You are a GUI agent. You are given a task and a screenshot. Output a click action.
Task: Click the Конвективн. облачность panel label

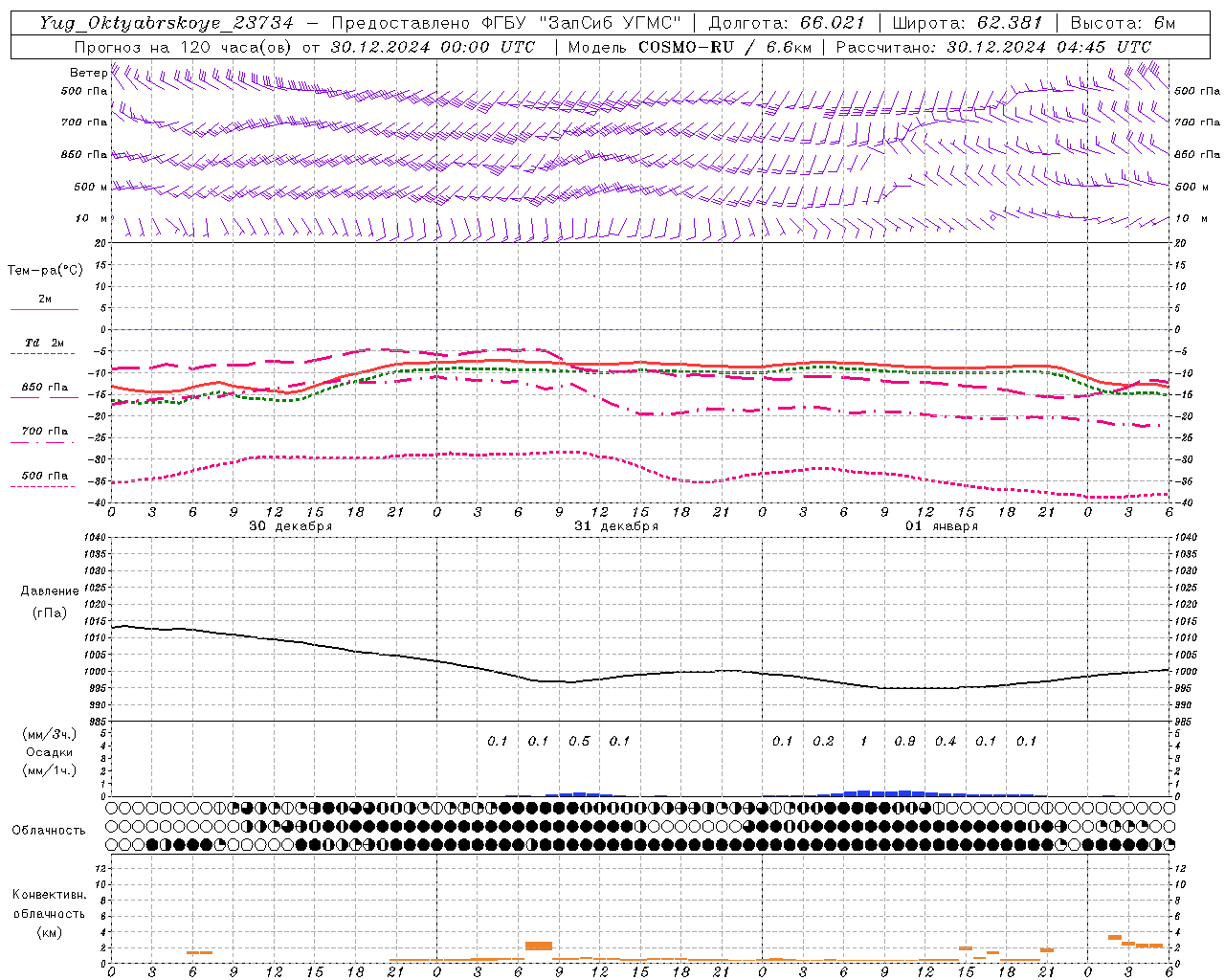point(49,904)
